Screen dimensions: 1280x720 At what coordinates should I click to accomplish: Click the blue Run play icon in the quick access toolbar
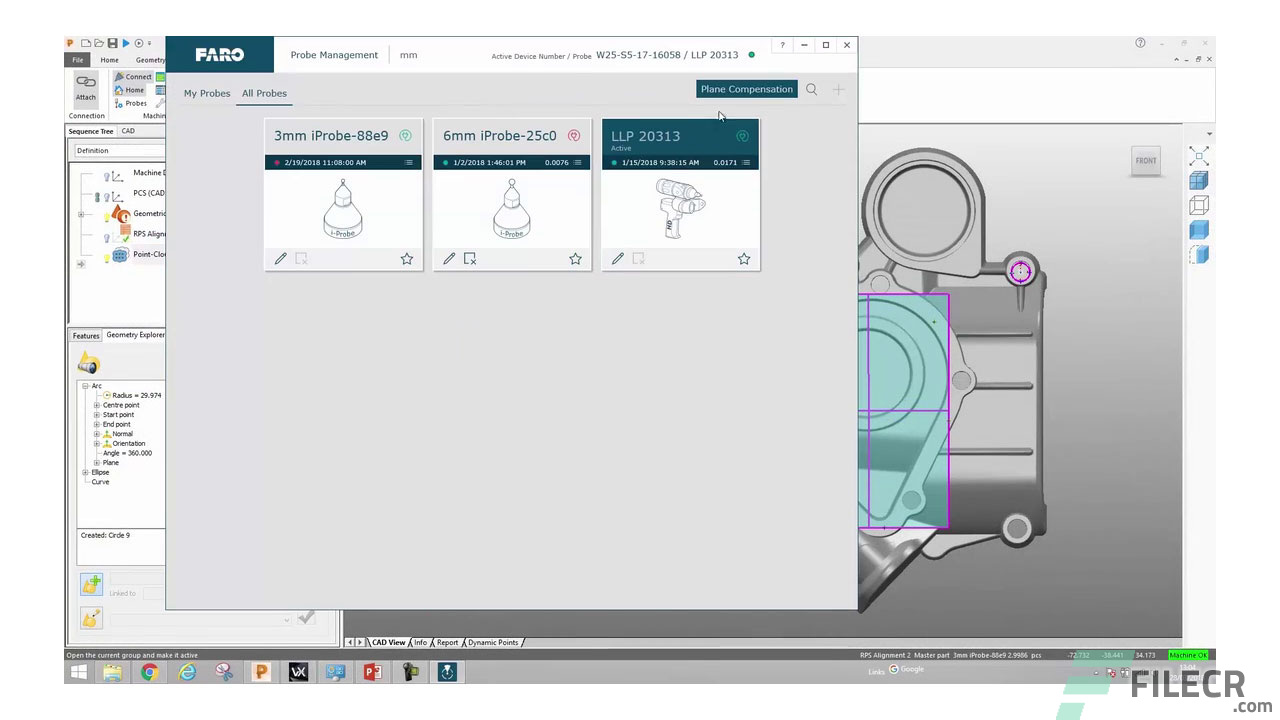125,43
